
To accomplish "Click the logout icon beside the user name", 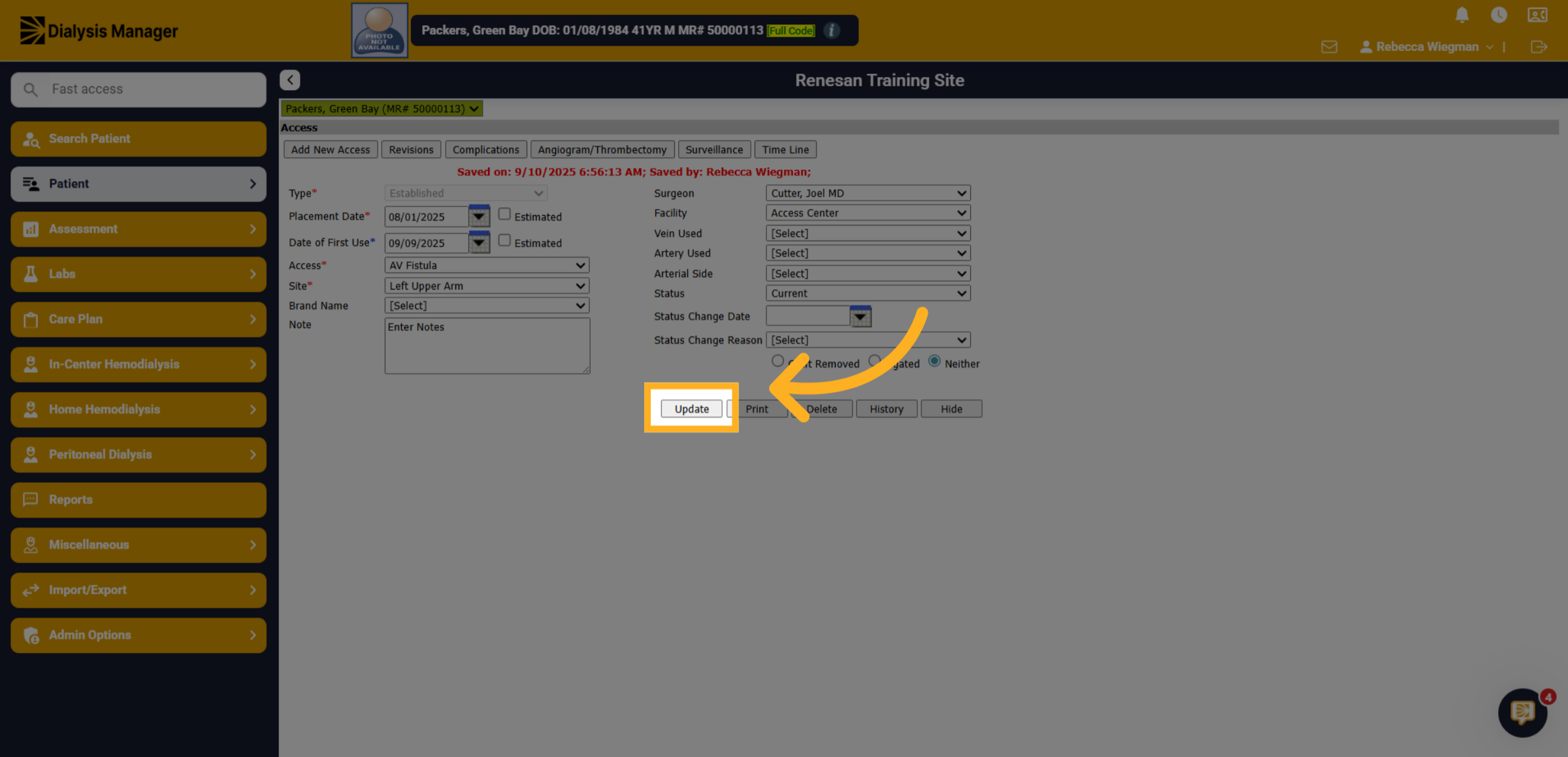I will (1539, 47).
